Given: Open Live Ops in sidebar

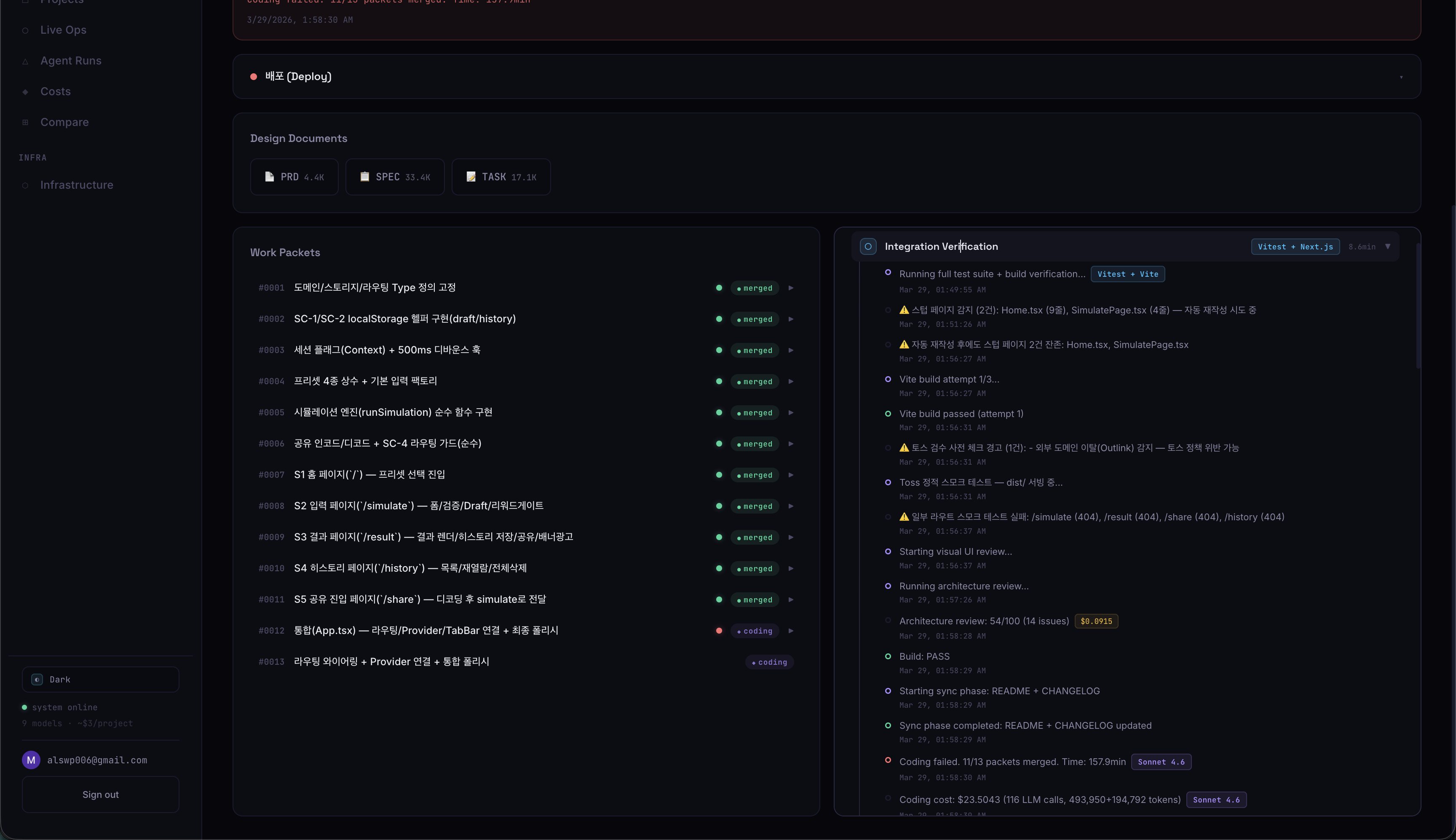Looking at the screenshot, I should pos(63,30).
